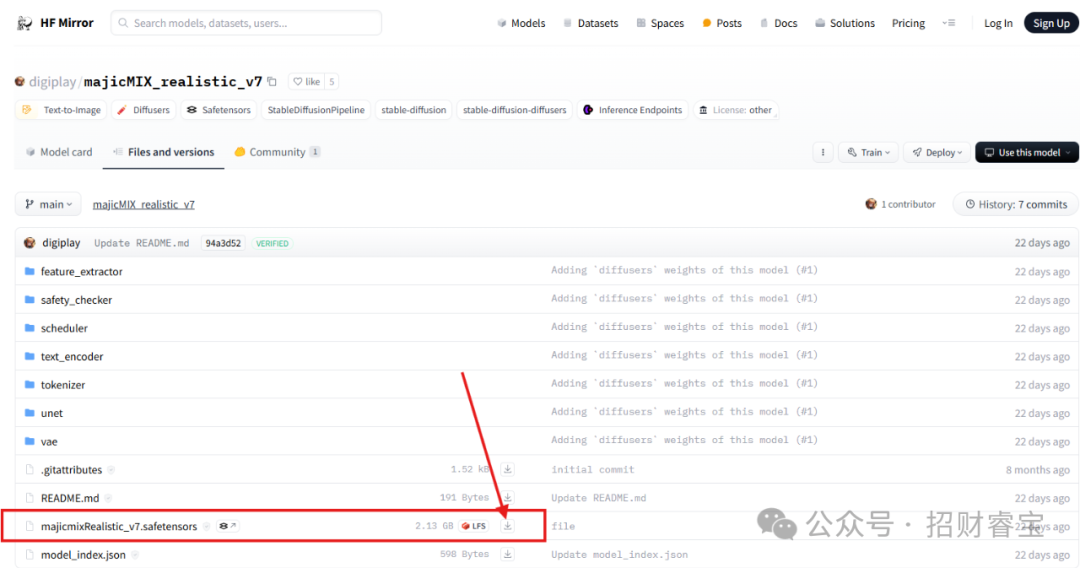Viewport: 1080px width, 568px height.
Task: Open commit hash 94a3d52
Action: coord(223,243)
